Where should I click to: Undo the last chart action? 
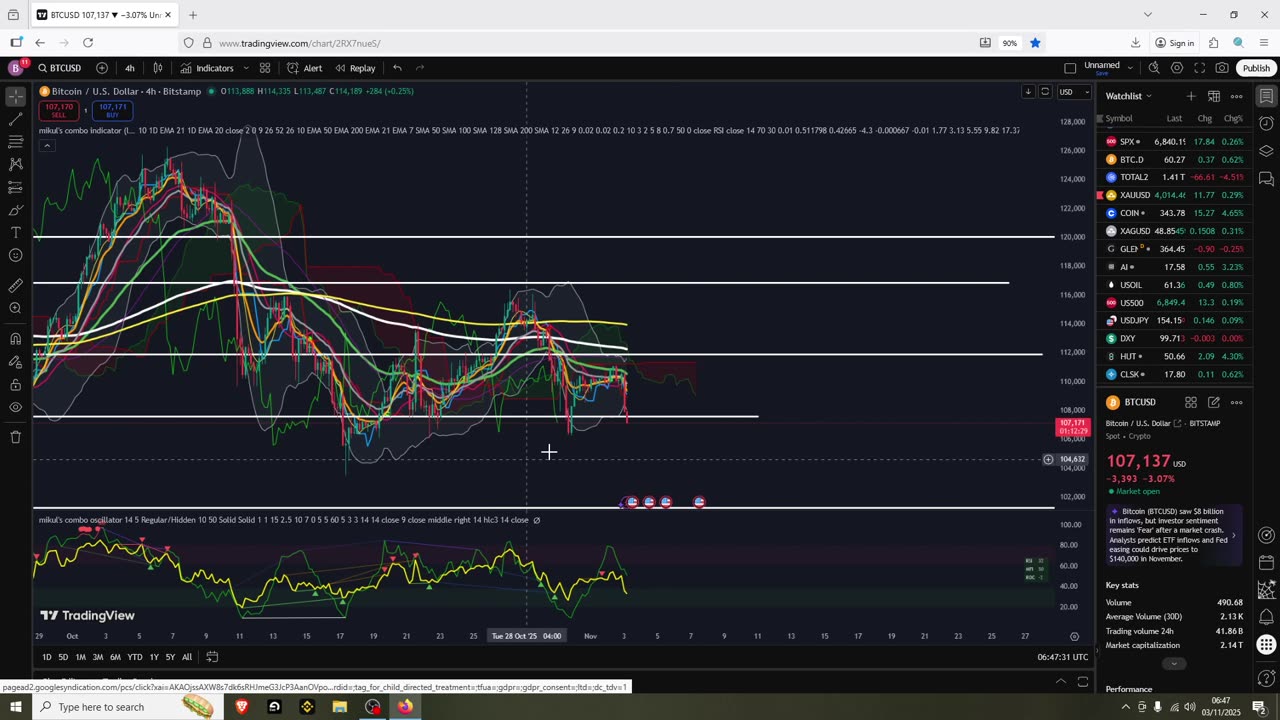tap(397, 68)
